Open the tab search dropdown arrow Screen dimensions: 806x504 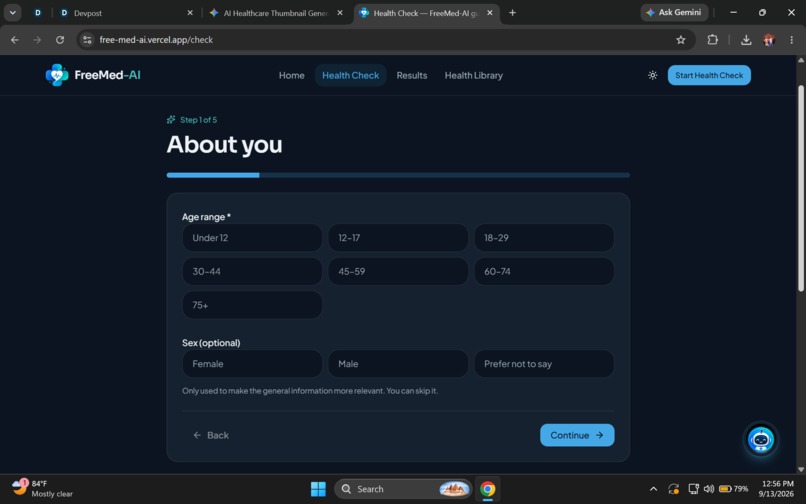12,13
